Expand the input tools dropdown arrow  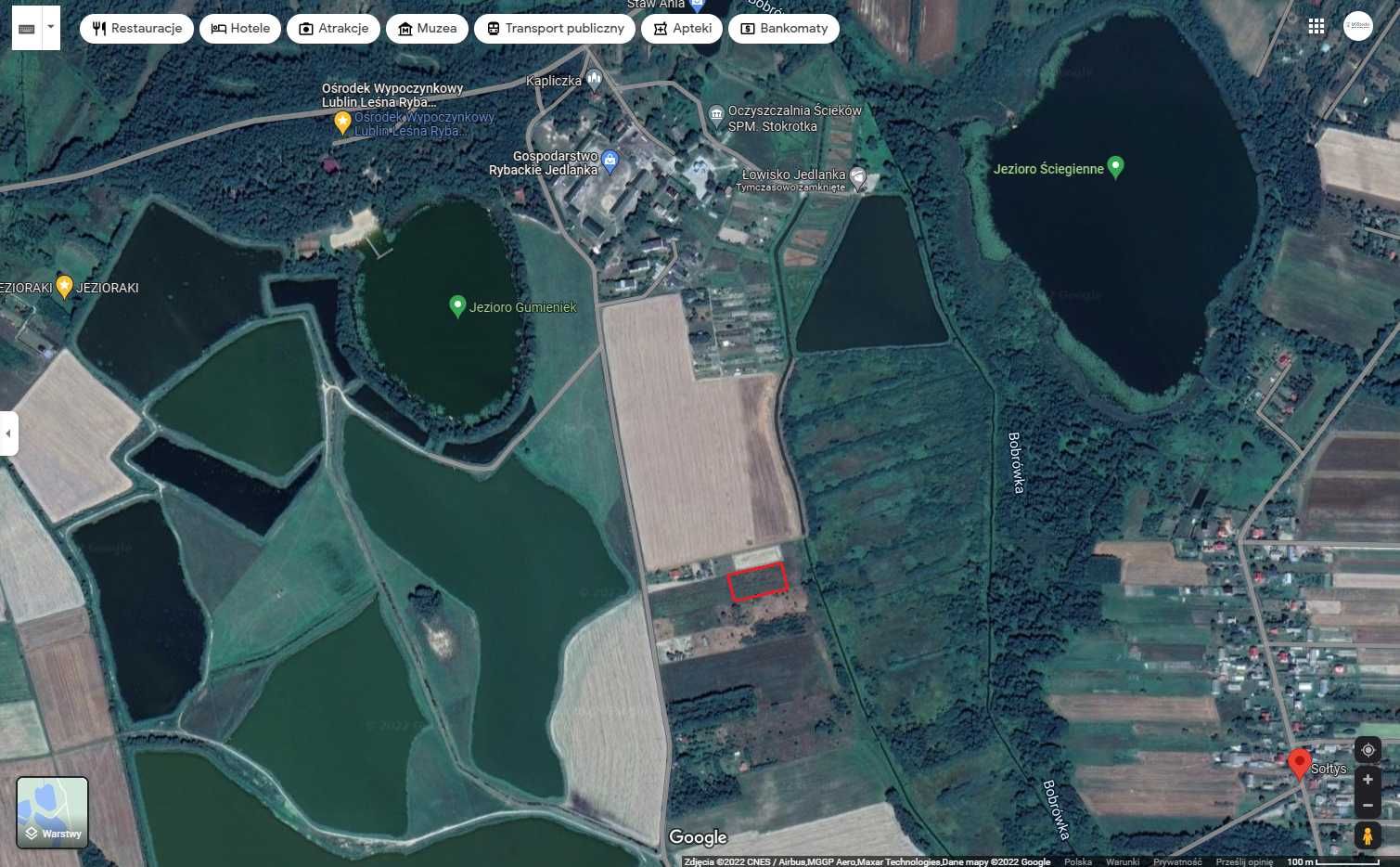pyautogui.click(x=51, y=29)
